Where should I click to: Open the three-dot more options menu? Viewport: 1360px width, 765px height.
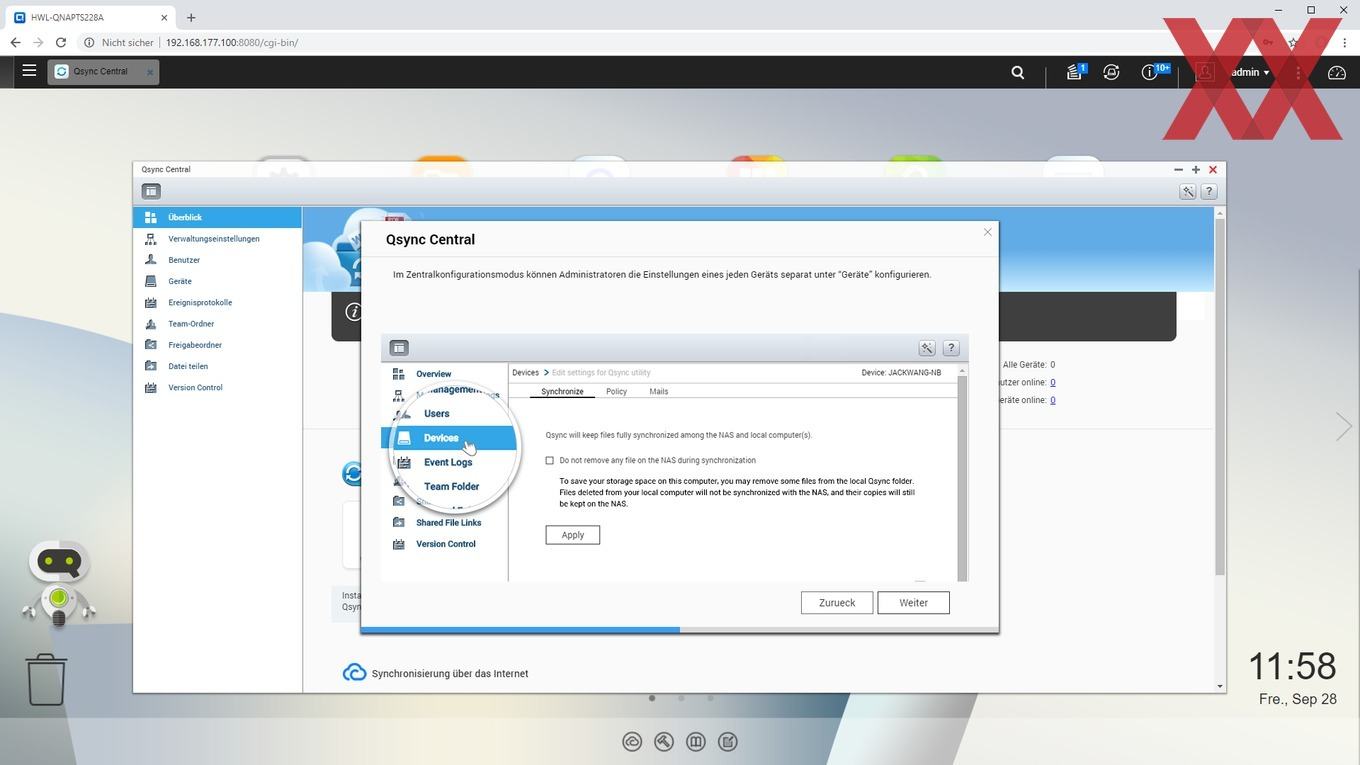coord(1298,72)
